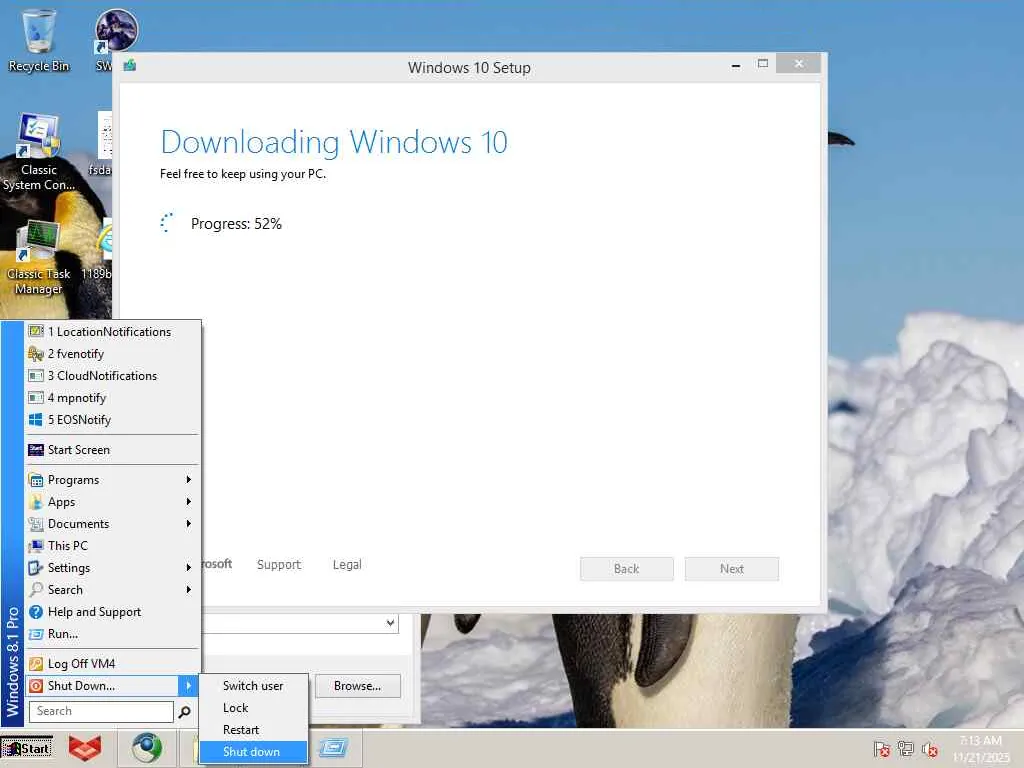Select the highlighted Shut down option
The image size is (1024, 768).
click(253, 752)
